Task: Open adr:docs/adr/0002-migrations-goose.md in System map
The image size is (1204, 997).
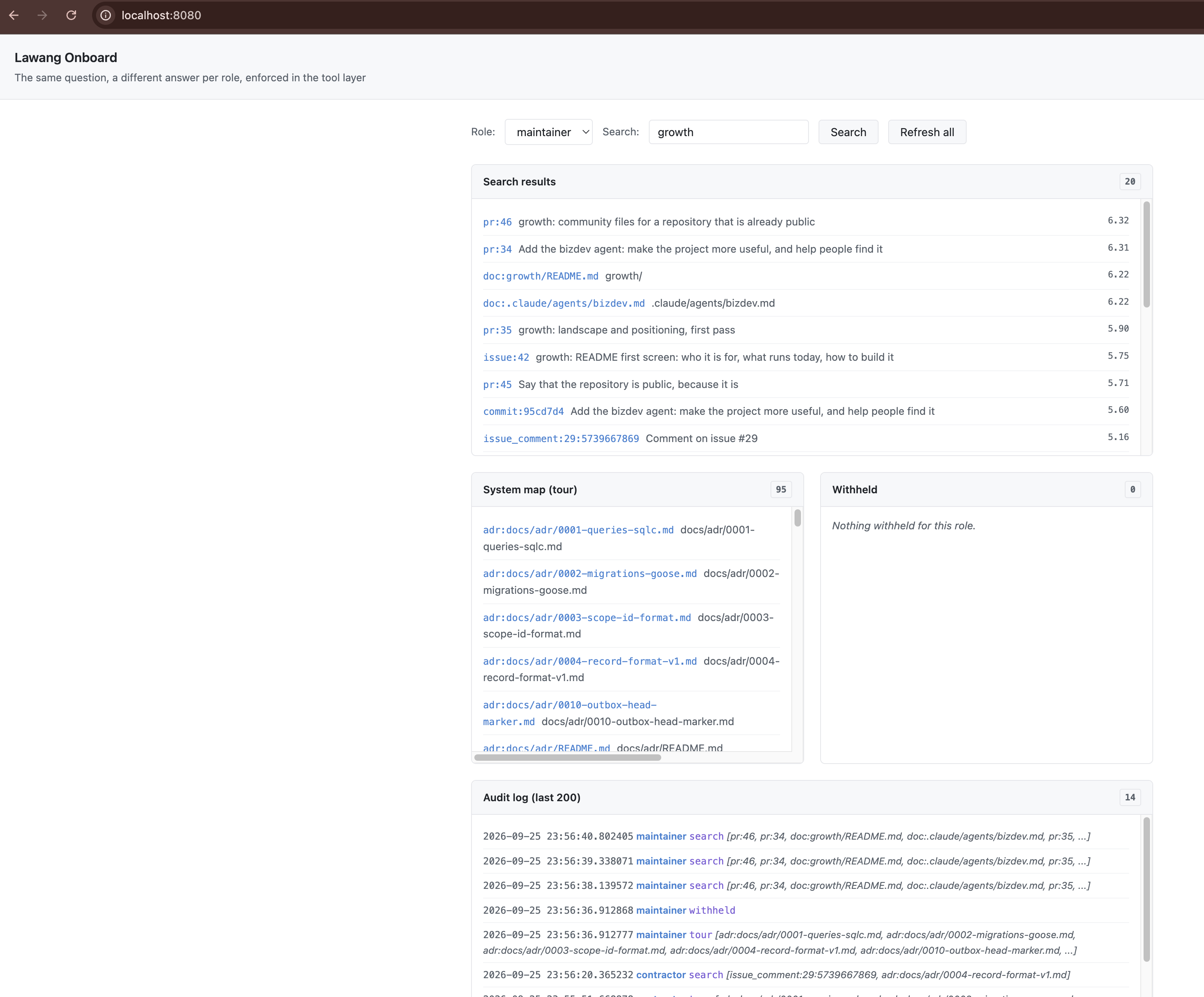Action: point(589,573)
